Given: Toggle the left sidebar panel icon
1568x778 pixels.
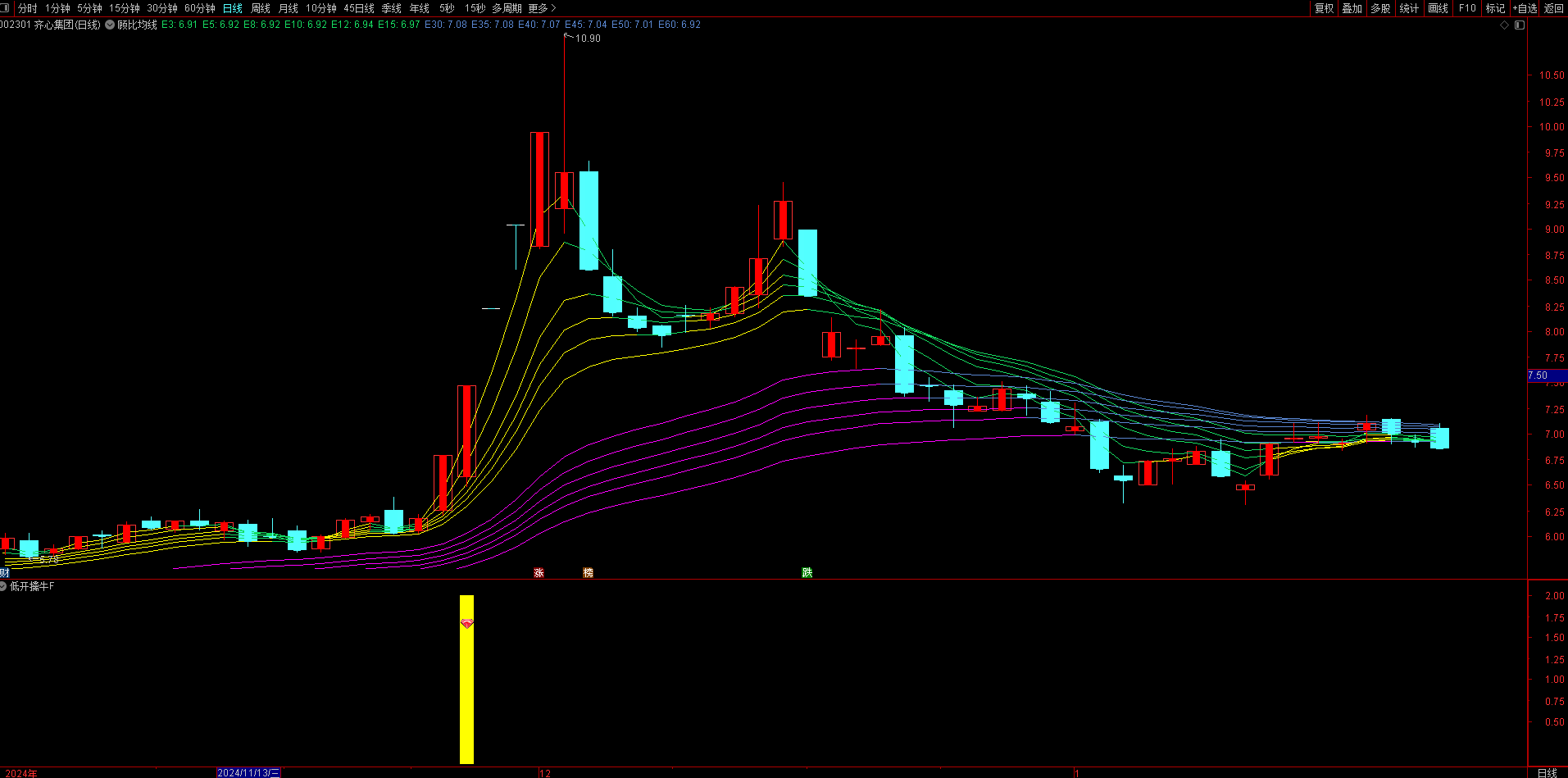Looking at the screenshot, I should 7,8.
